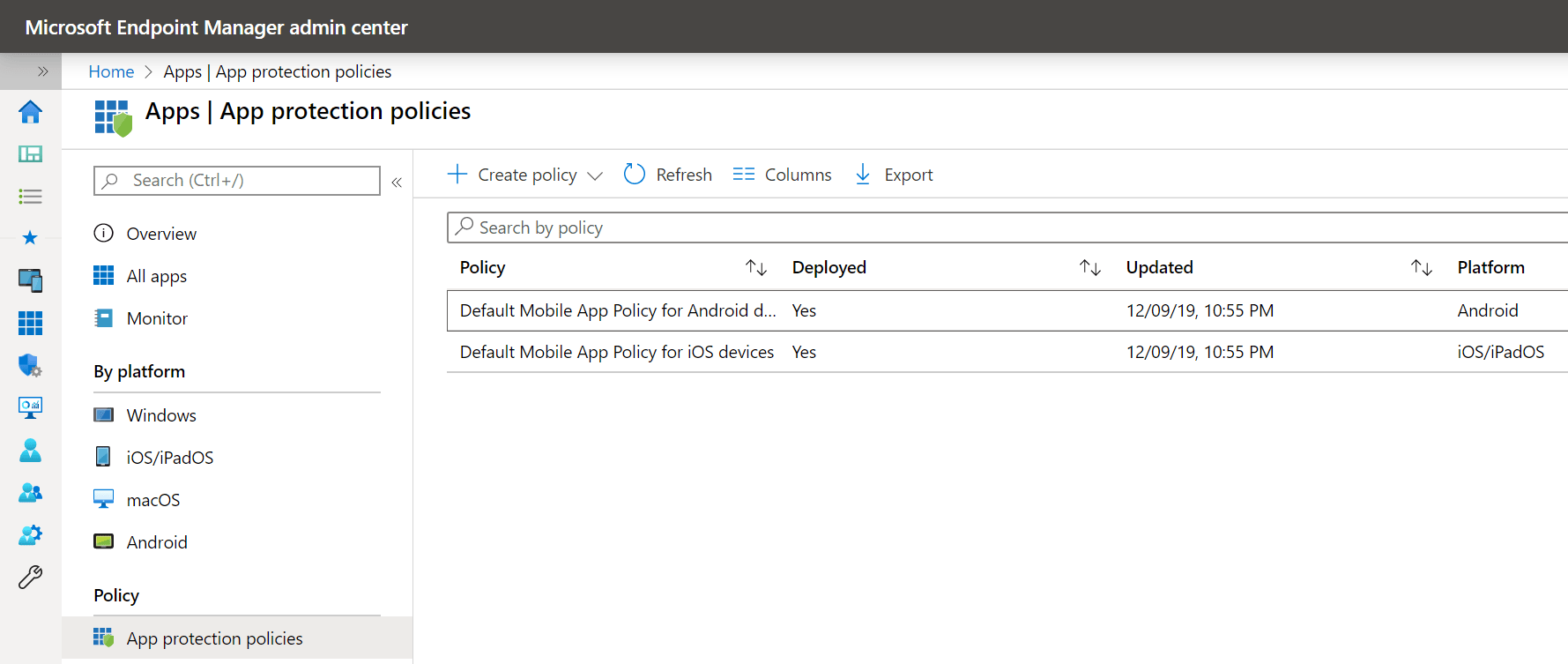
Task: Click the Apps shield icon beside page title
Action: (113, 118)
